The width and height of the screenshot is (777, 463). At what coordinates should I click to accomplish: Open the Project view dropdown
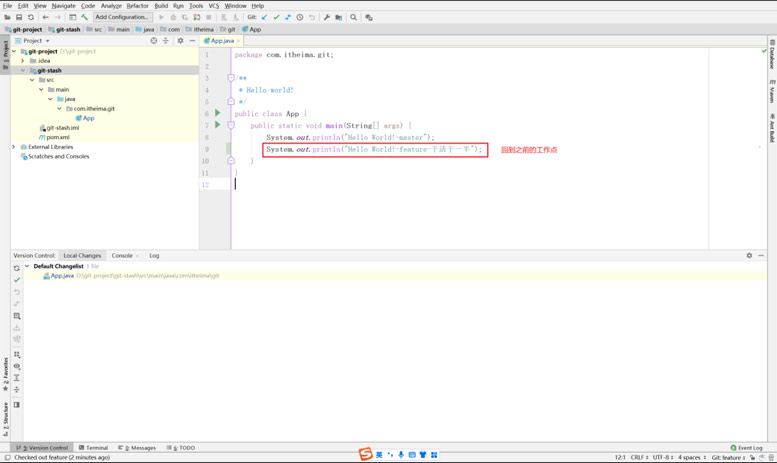(33, 41)
